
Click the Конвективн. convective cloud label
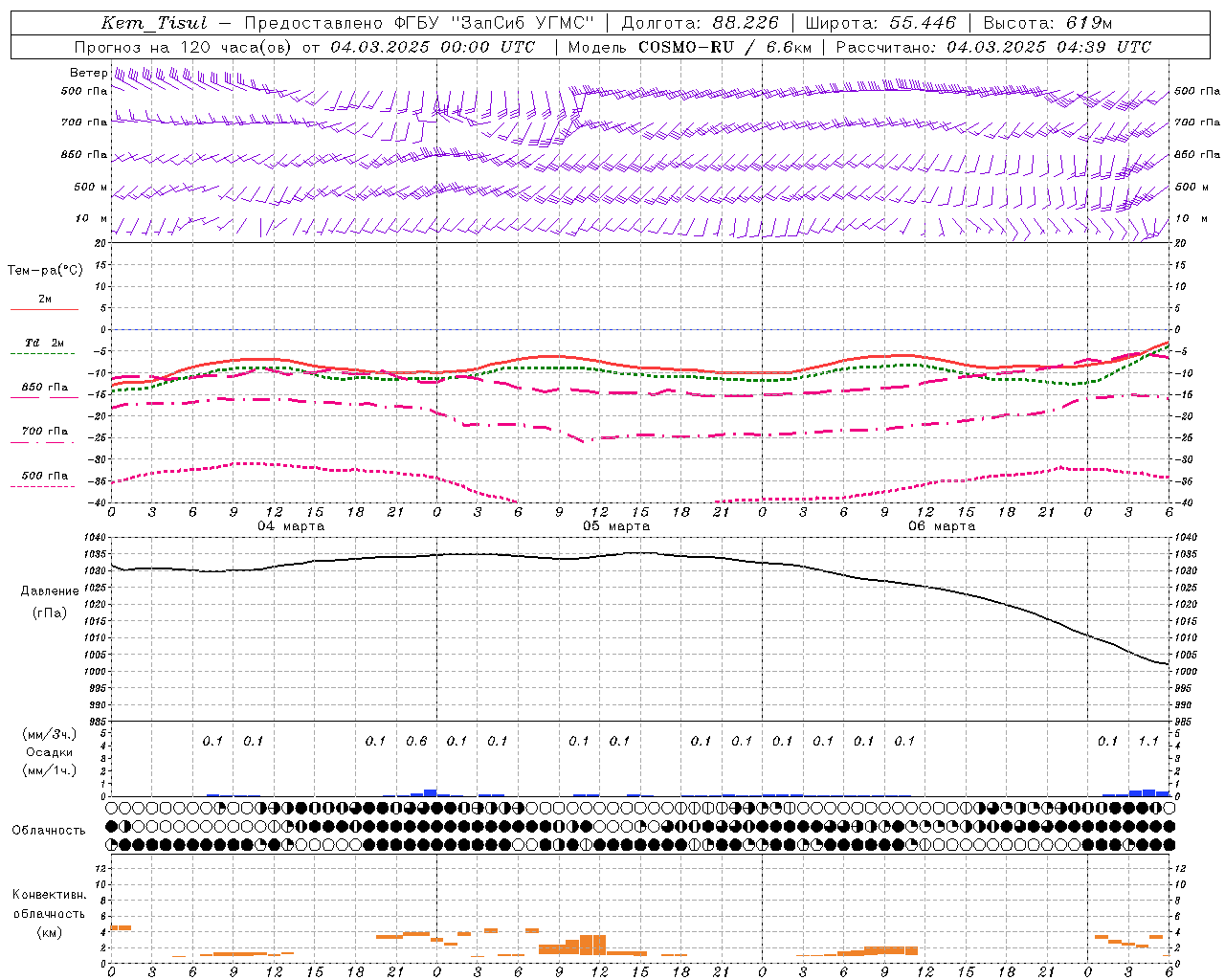coord(50,895)
